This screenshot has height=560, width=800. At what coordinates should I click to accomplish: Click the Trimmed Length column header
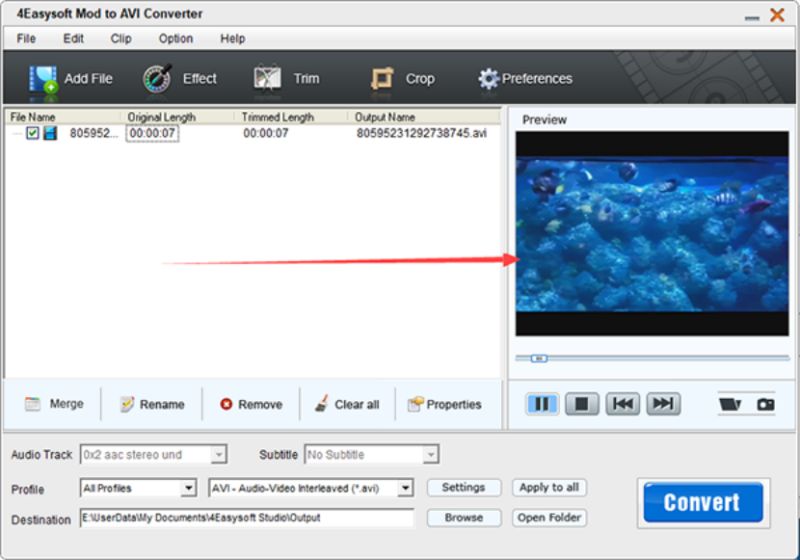[x=291, y=117]
